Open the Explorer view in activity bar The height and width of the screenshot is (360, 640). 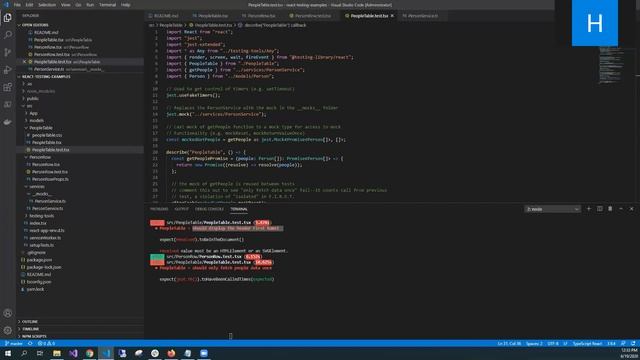[8, 18]
